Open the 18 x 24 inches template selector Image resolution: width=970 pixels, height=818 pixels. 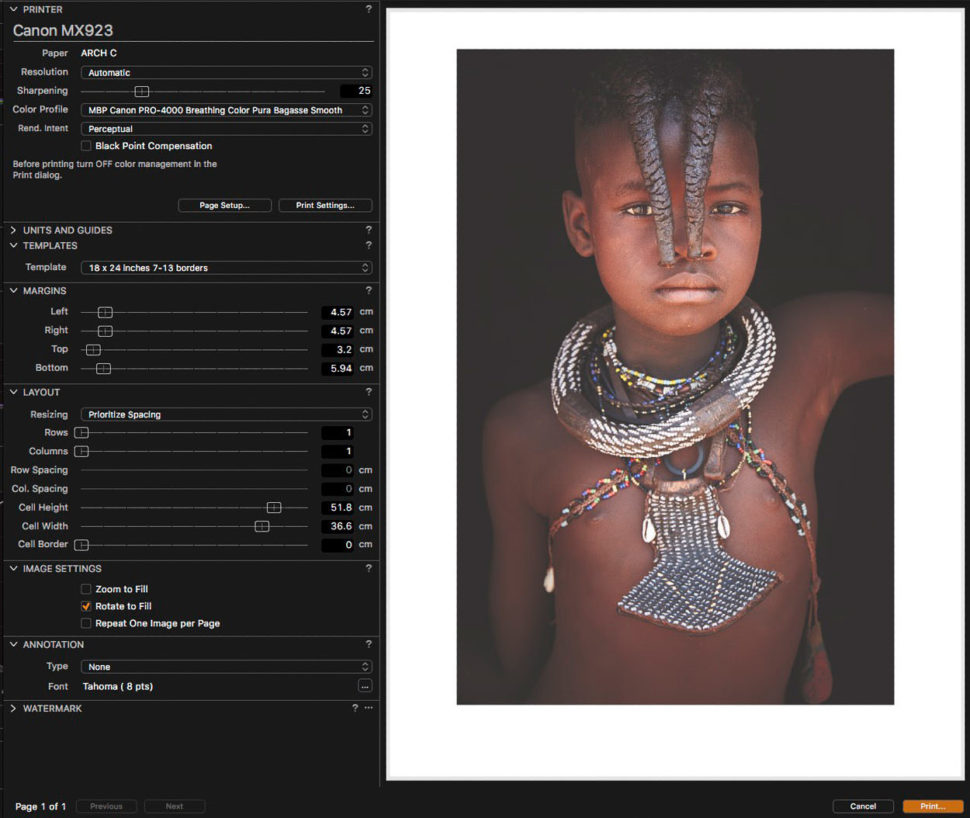click(x=226, y=267)
